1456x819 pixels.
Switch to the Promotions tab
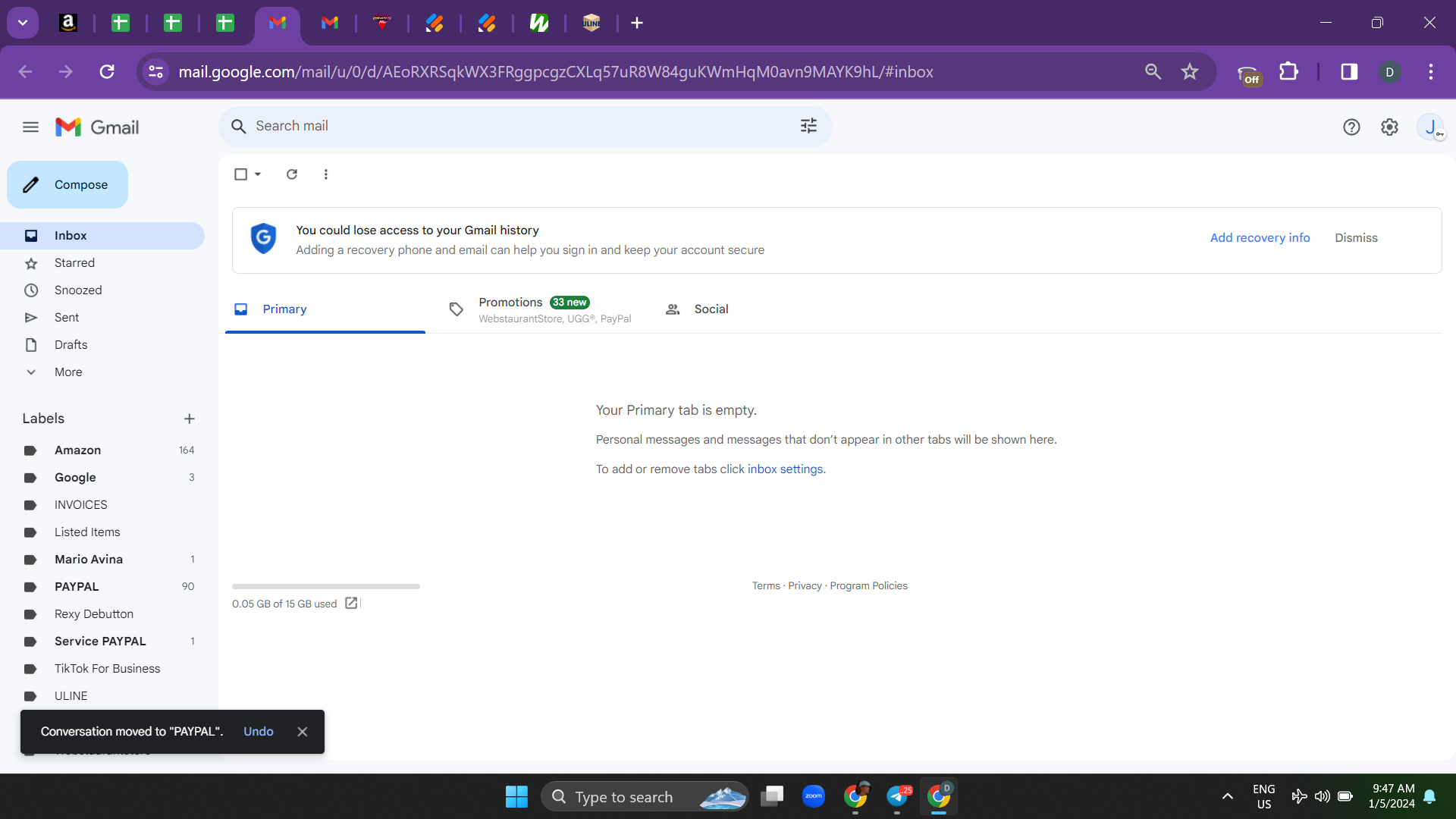(546, 309)
